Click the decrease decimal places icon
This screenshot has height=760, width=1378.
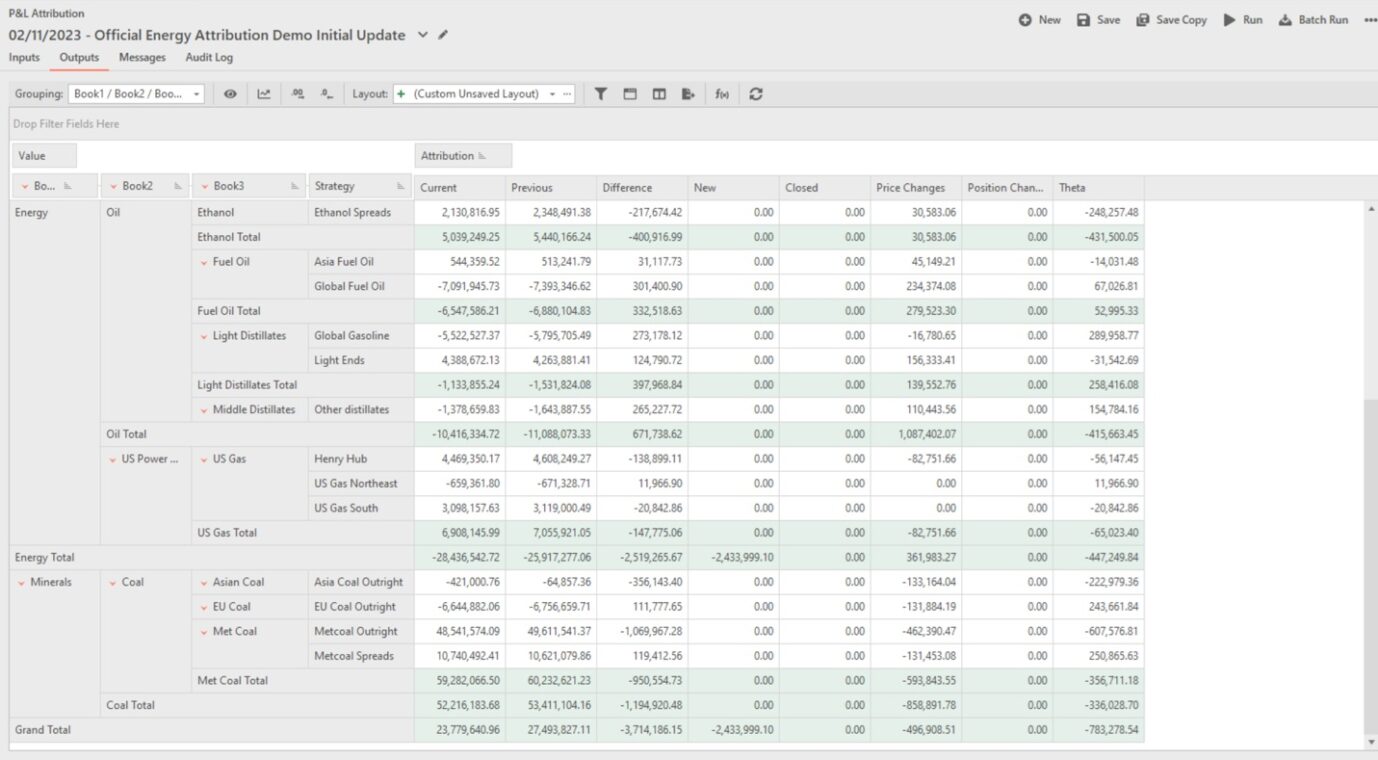point(326,94)
